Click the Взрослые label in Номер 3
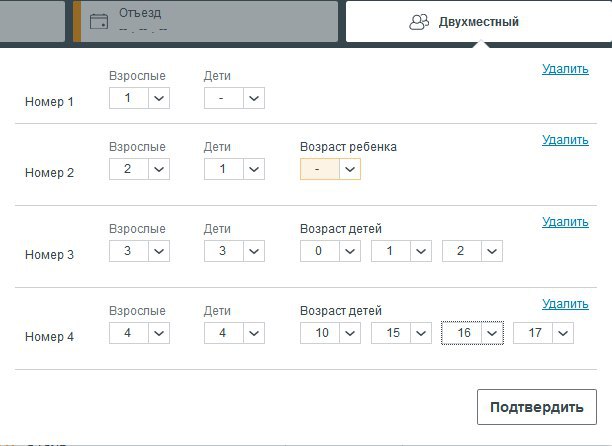This screenshot has width=612, height=446. click(x=137, y=229)
